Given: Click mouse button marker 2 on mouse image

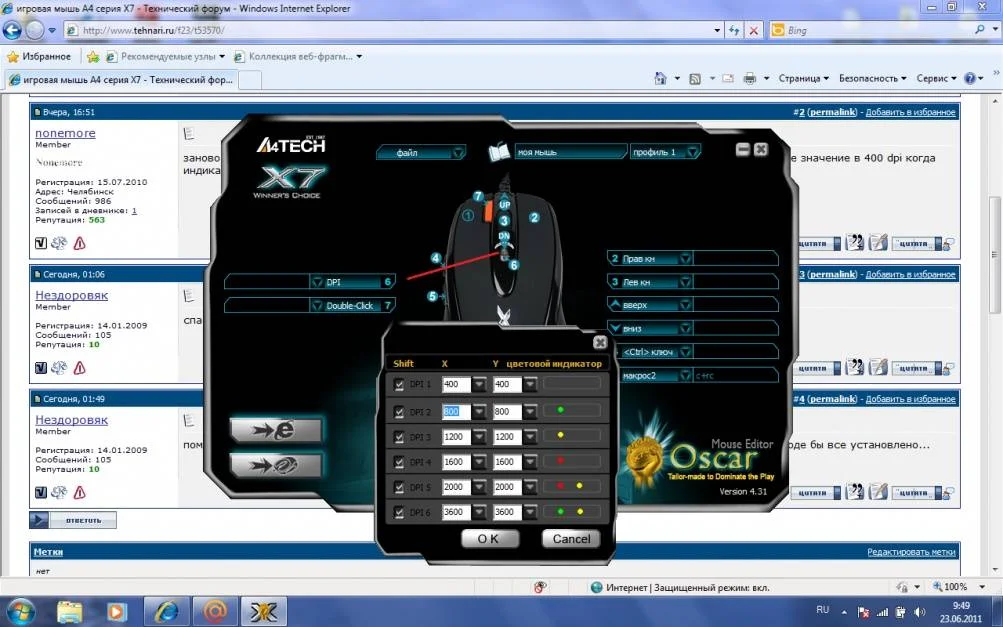Looking at the screenshot, I should pyautogui.click(x=534, y=218).
